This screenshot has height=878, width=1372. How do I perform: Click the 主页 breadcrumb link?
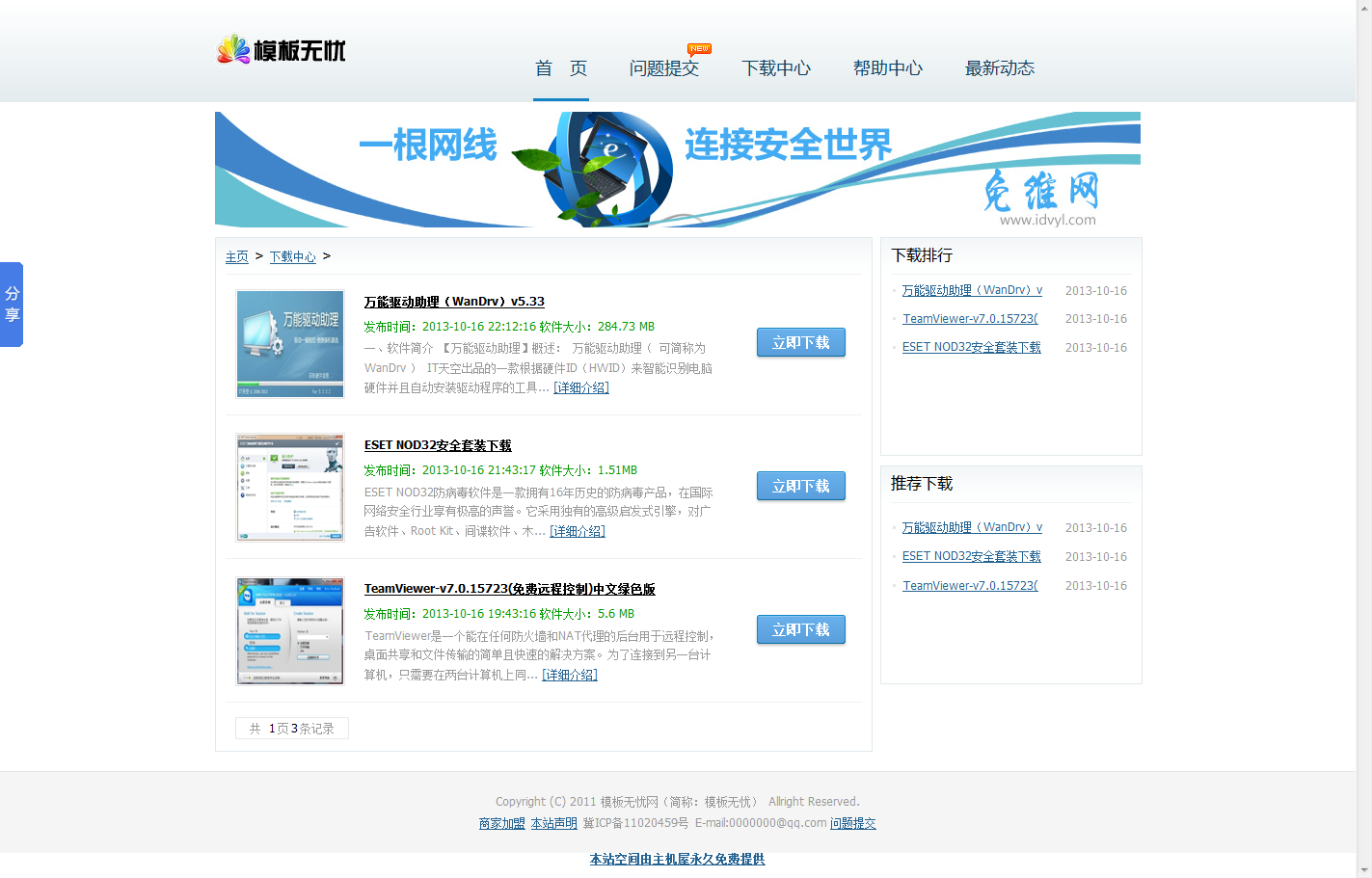[236, 256]
